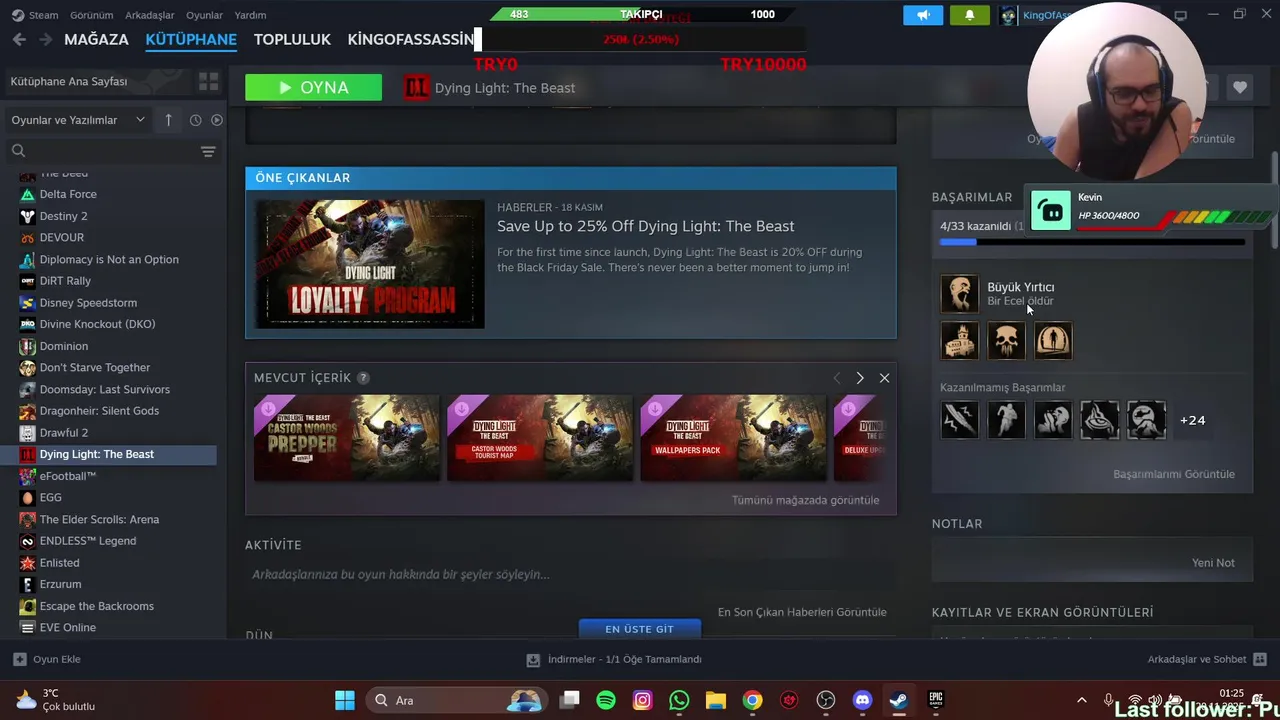The height and width of the screenshot is (720, 1280).
Task: Open the Castor Woods Prepper DLC card
Action: [346, 438]
